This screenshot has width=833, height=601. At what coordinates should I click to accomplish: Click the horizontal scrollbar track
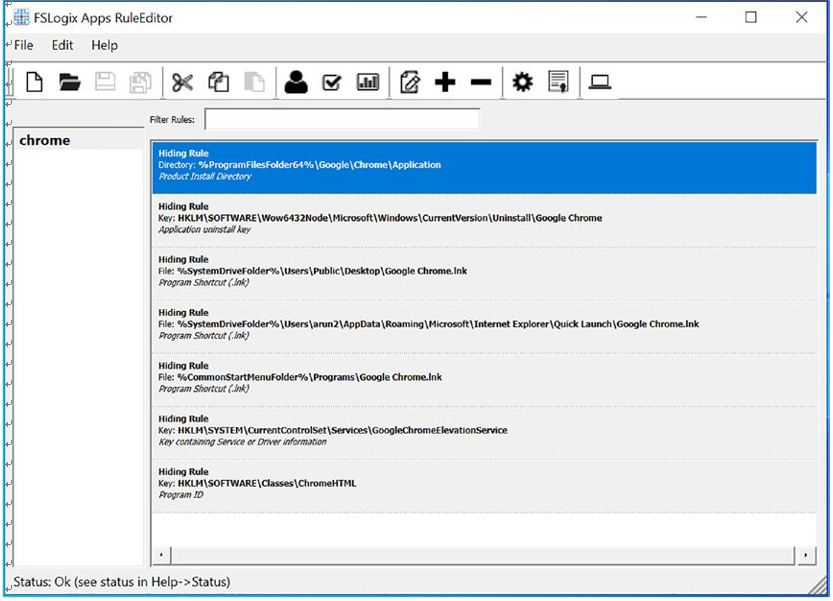click(482, 555)
